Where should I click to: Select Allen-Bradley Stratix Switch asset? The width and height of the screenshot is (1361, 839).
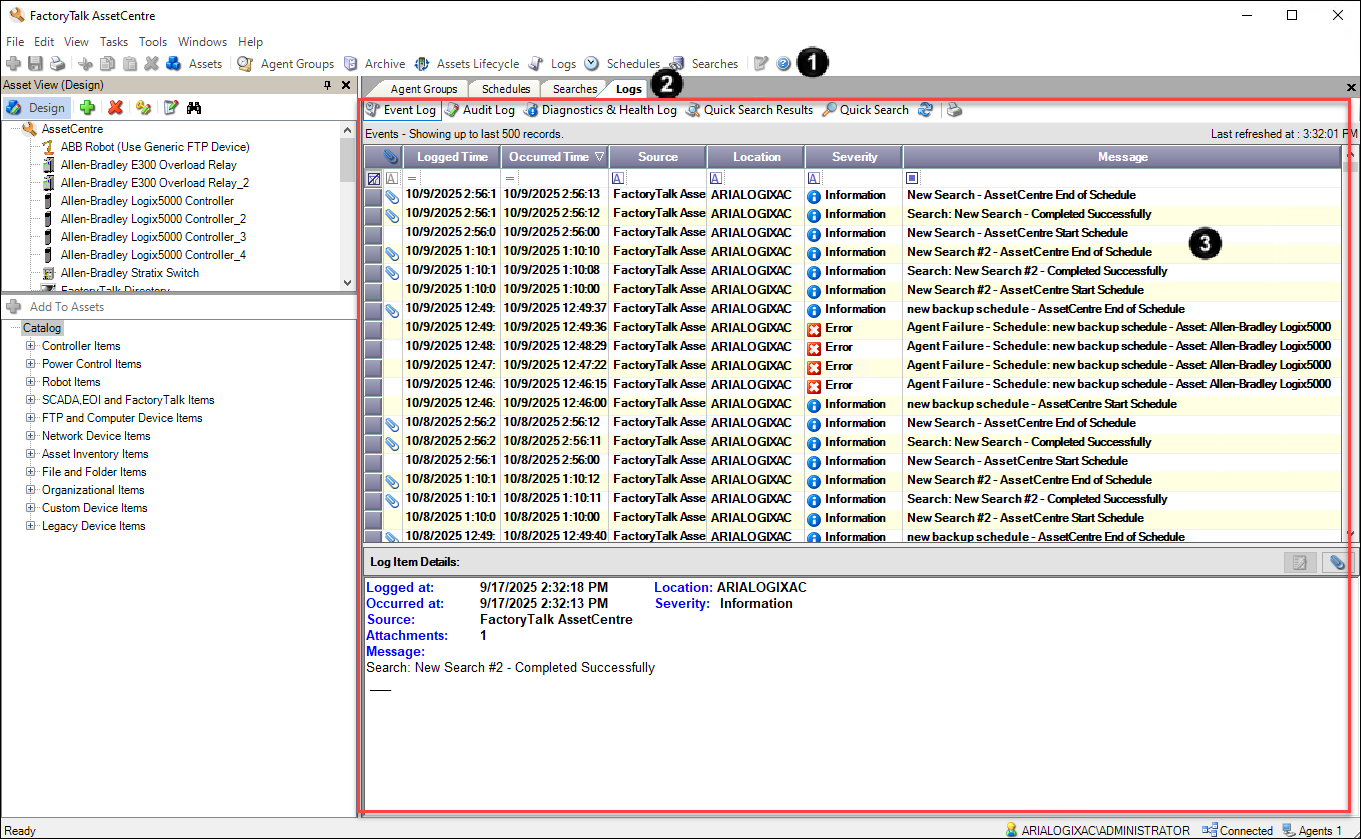[129, 273]
